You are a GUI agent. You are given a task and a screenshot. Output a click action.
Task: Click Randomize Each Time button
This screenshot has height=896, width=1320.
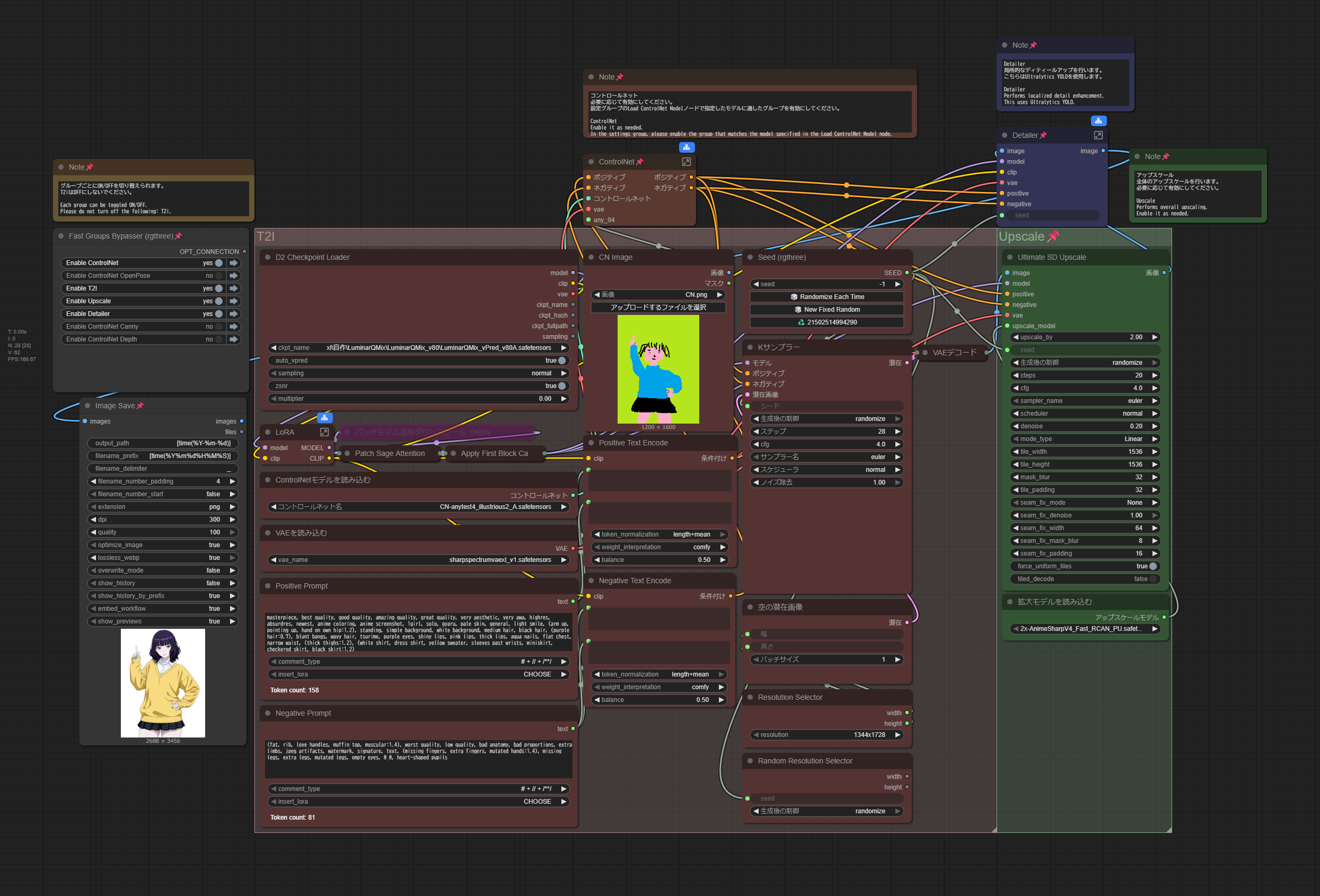point(826,296)
